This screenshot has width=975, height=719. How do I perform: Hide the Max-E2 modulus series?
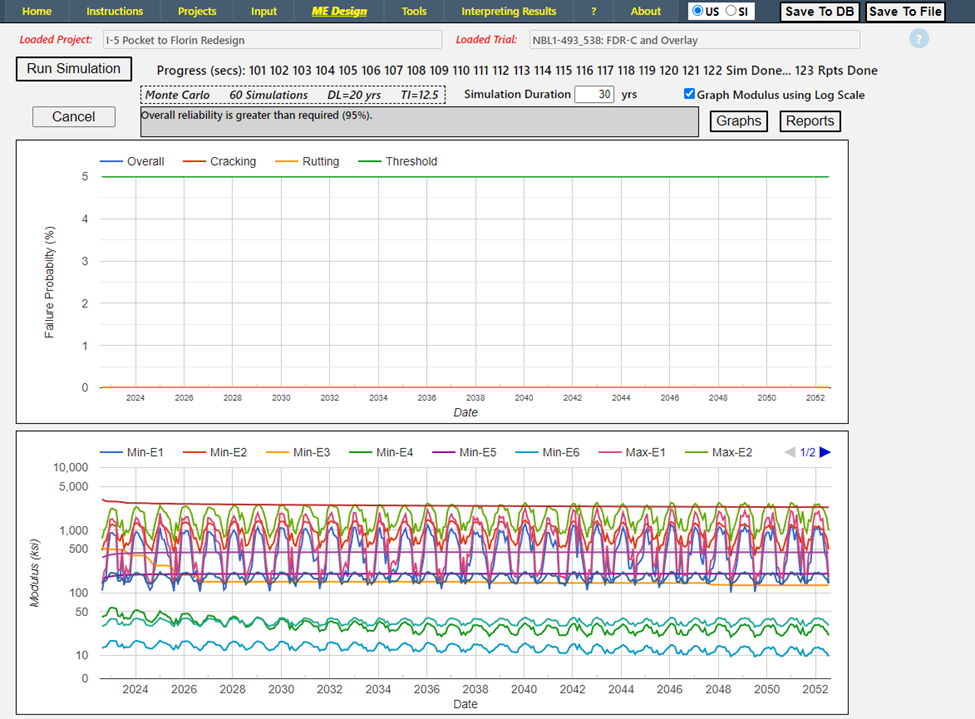pyautogui.click(x=732, y=452)
